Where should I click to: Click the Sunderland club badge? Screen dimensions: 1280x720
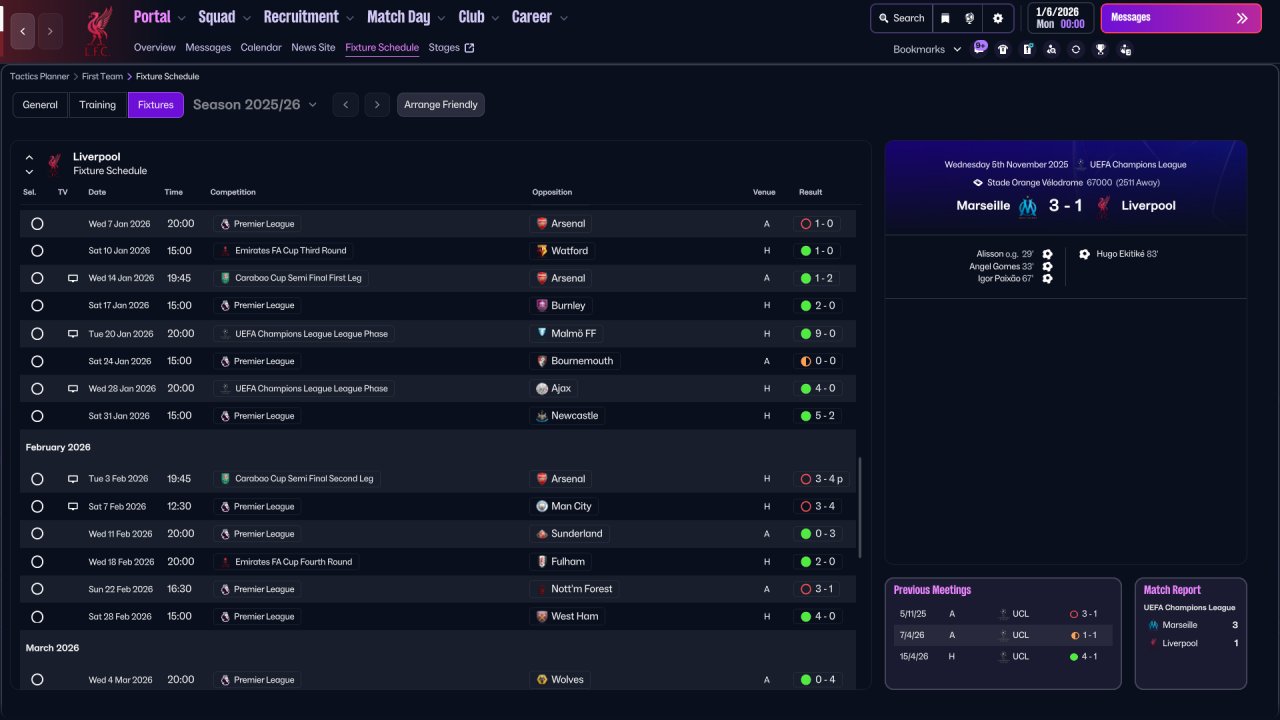pyautogui.click(x=542, y=534)
